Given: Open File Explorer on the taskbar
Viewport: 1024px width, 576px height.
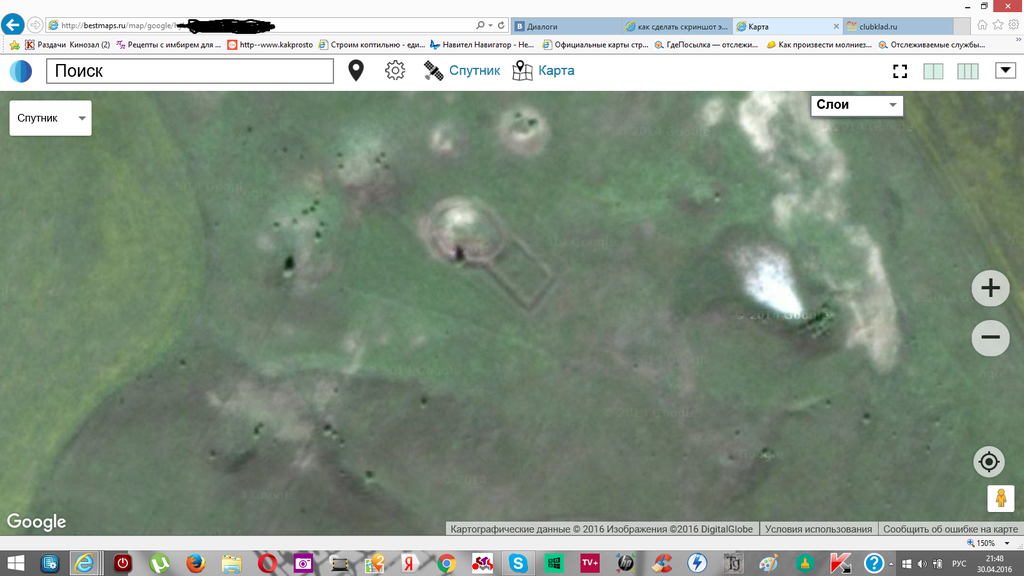Looking at the screenshot, I should tap(231, 563).
